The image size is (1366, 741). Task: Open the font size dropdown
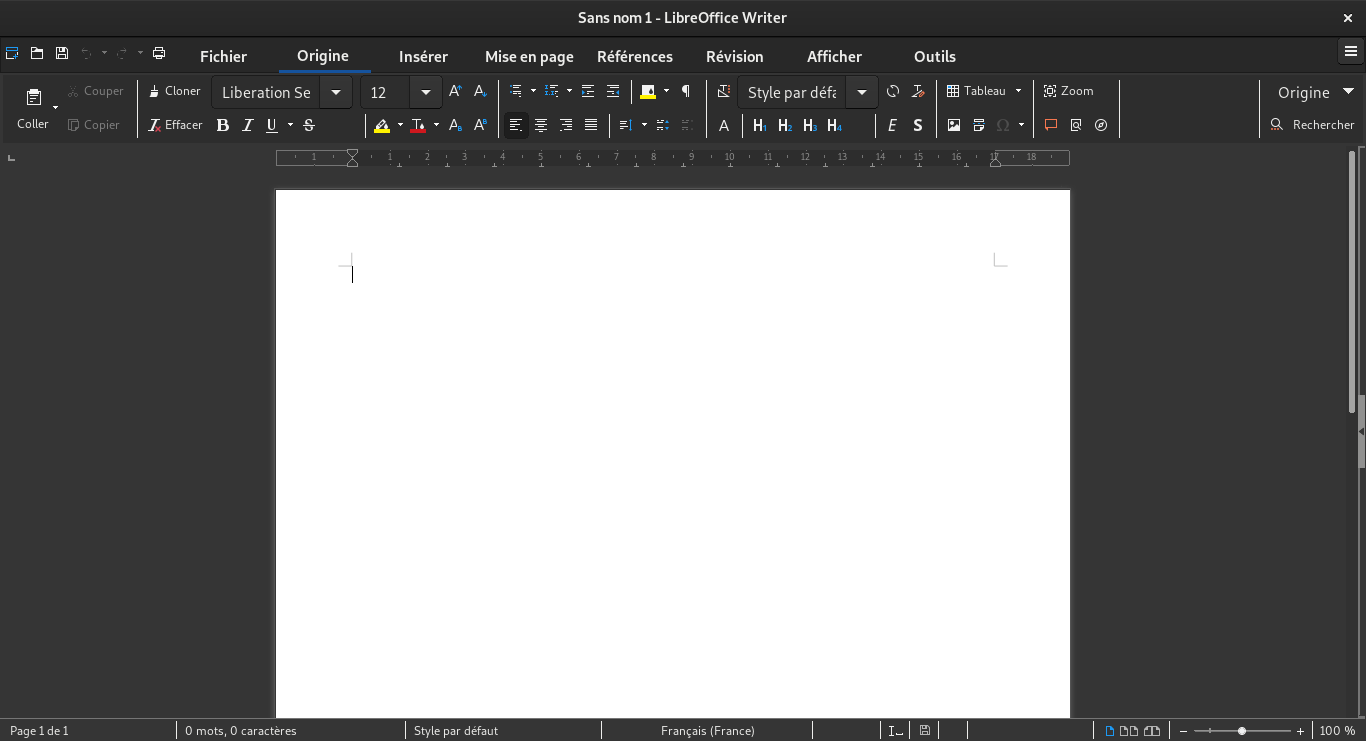click(426, 92)
